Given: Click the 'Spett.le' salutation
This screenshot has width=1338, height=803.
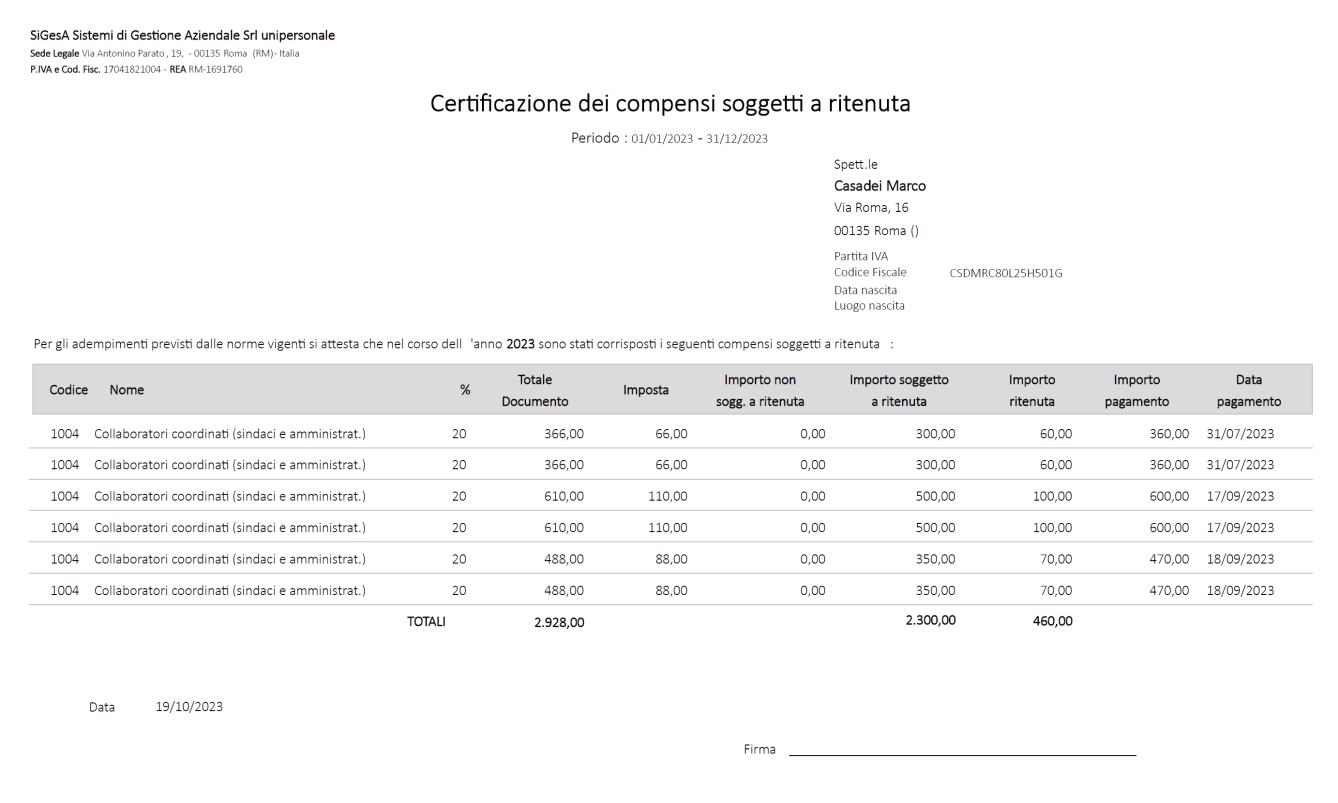Looking at the screenshot, I should point(855,165).
